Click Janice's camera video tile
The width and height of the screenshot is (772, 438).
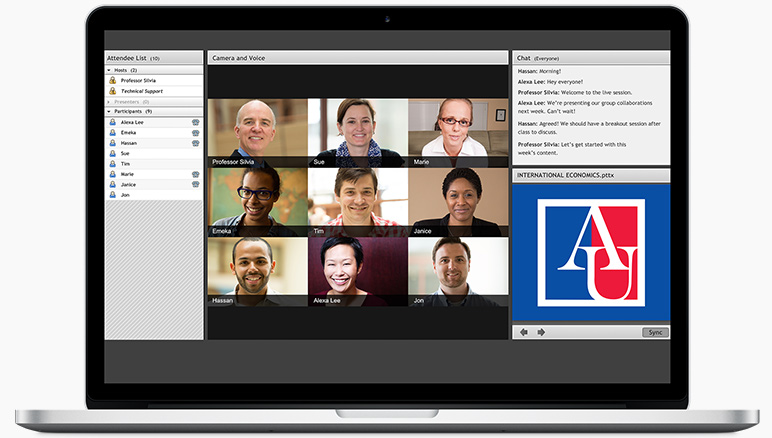[457, 201]
